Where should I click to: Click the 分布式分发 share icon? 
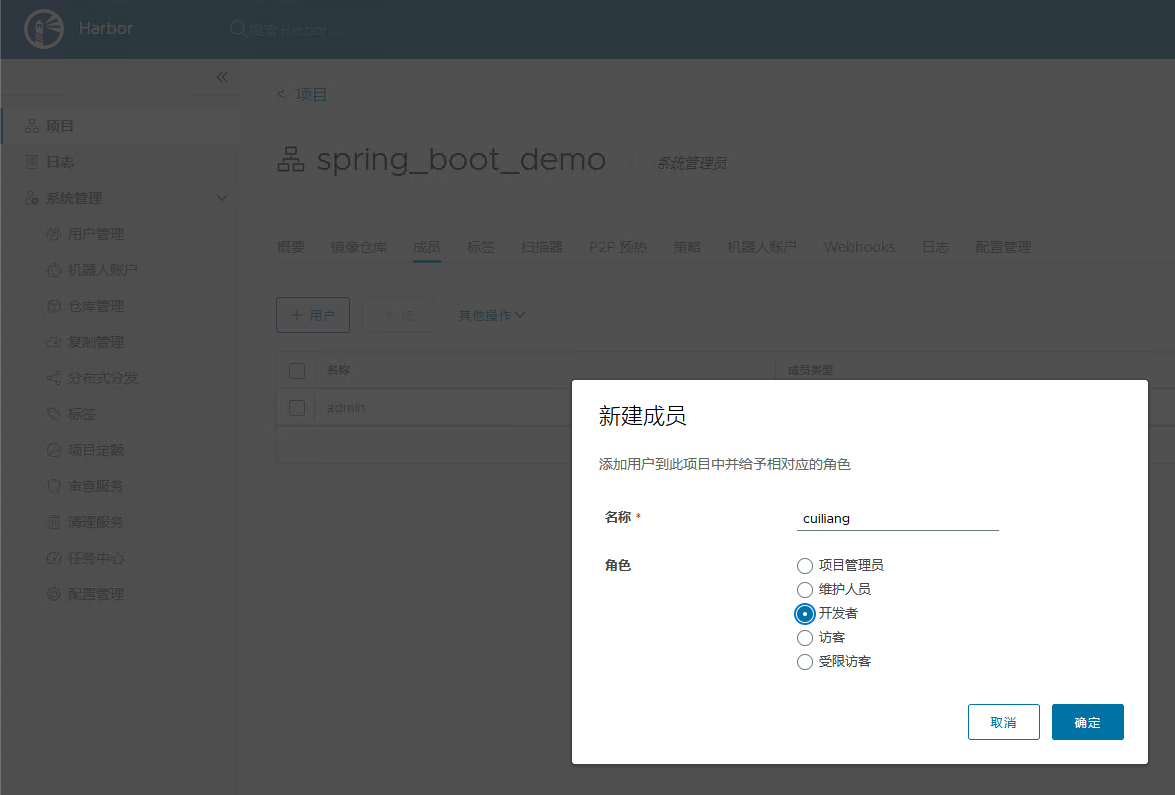click(54, 378)
